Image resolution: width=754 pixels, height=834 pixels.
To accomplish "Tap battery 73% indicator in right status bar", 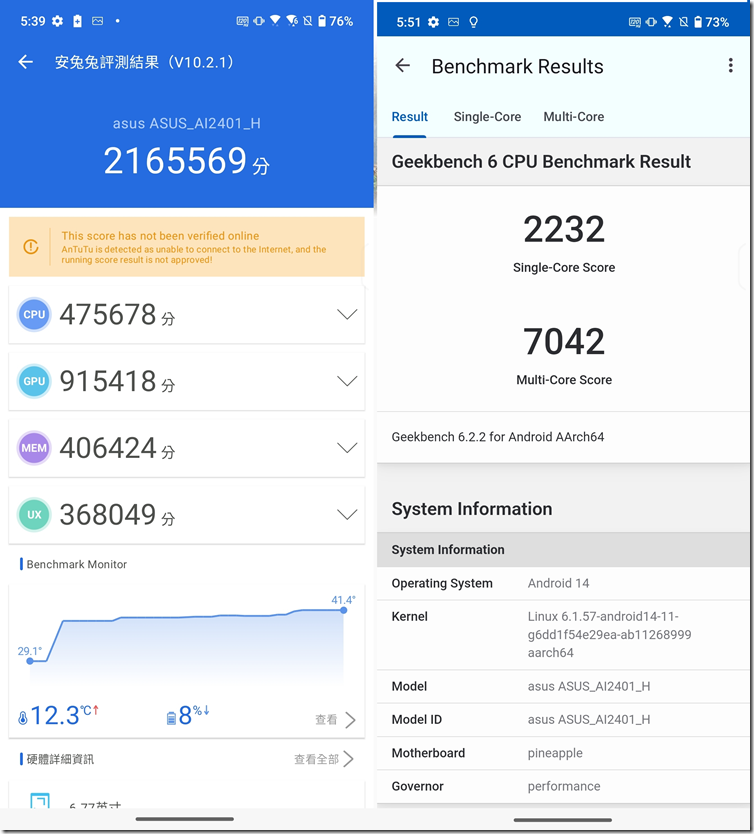I will coord(711,22).
